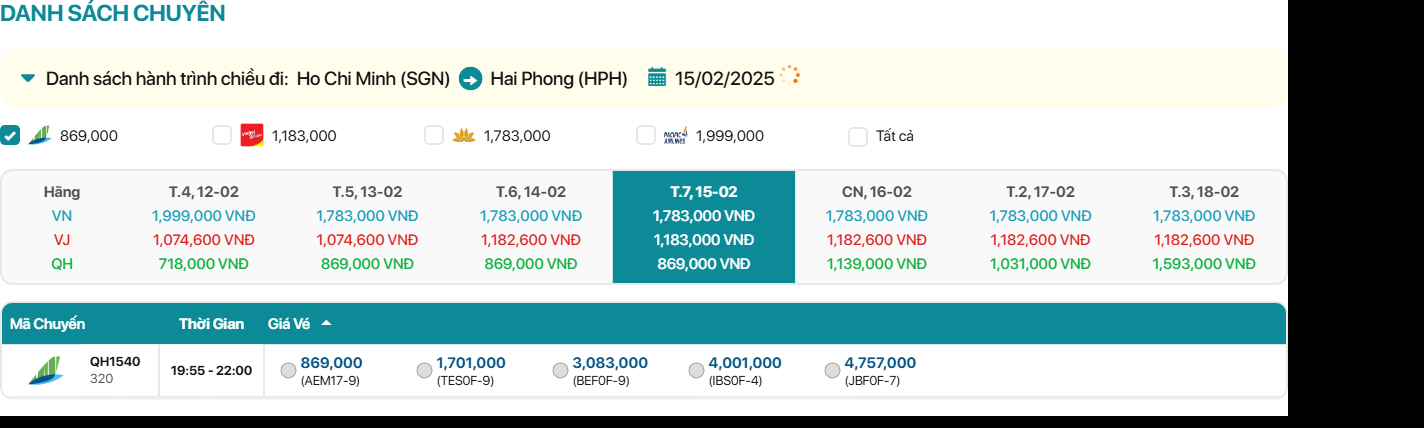Collapse the departure itinerary list triangle
The width and height of the screenshot is (1424, 428).
28,78
